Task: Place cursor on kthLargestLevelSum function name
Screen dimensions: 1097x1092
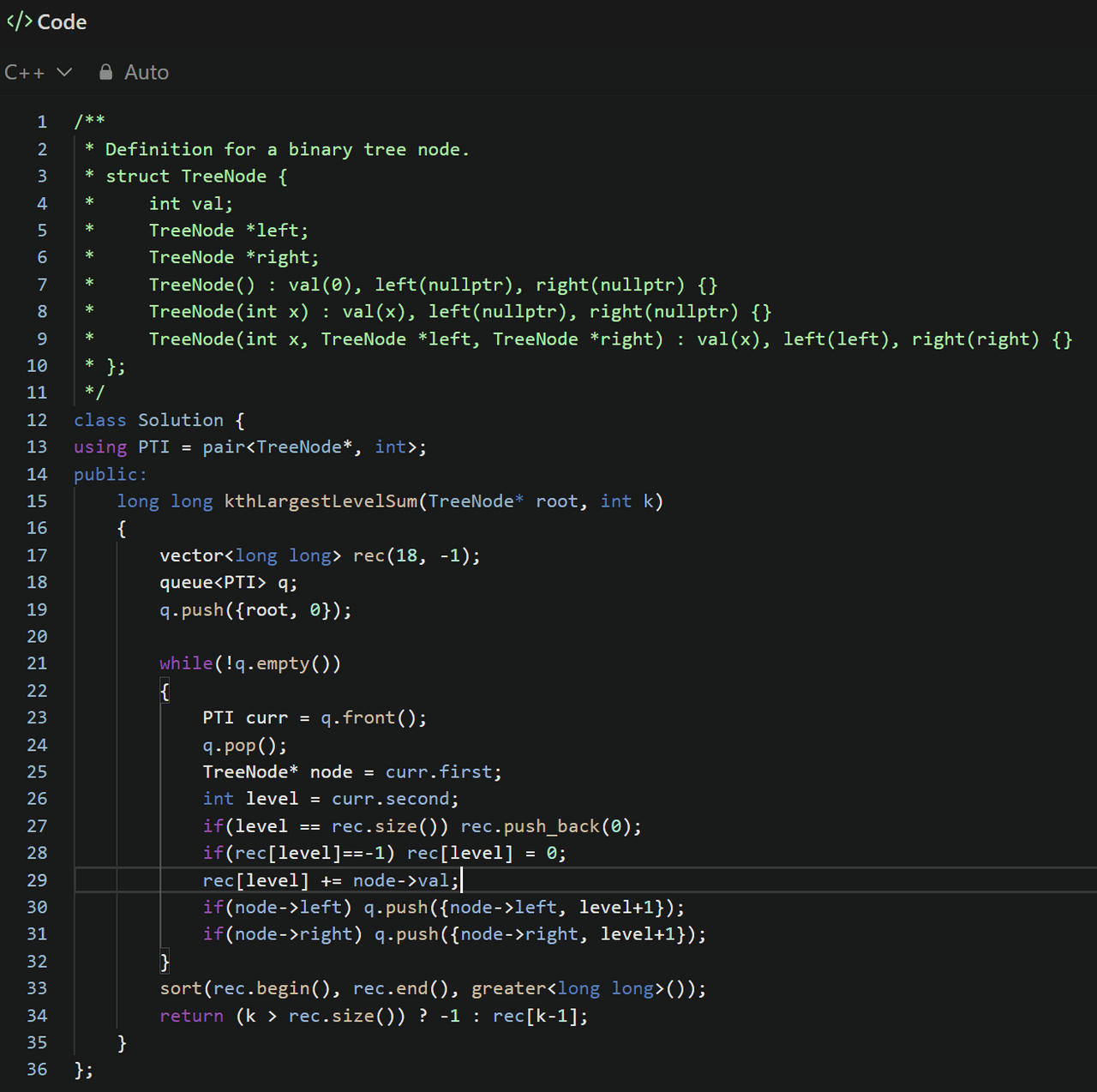Action: pos(321,501)
